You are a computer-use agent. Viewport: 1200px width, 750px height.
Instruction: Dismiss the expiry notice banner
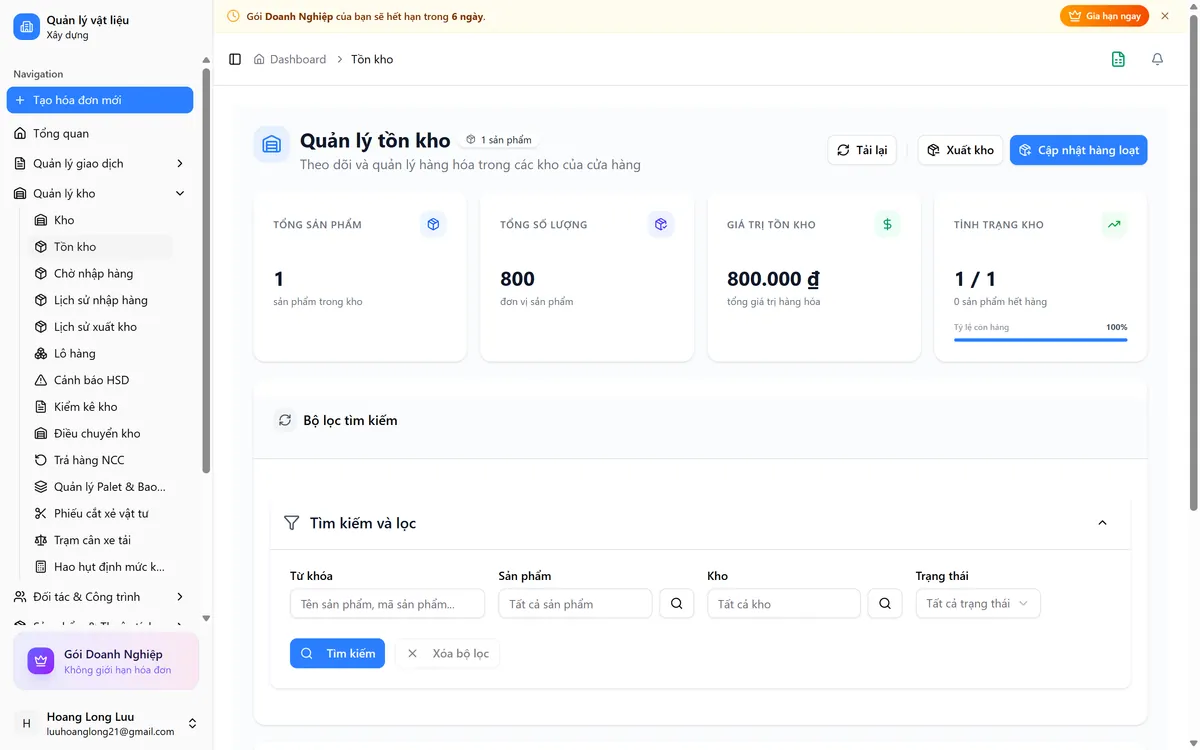pyautogui.click(x=1165, y=16)
